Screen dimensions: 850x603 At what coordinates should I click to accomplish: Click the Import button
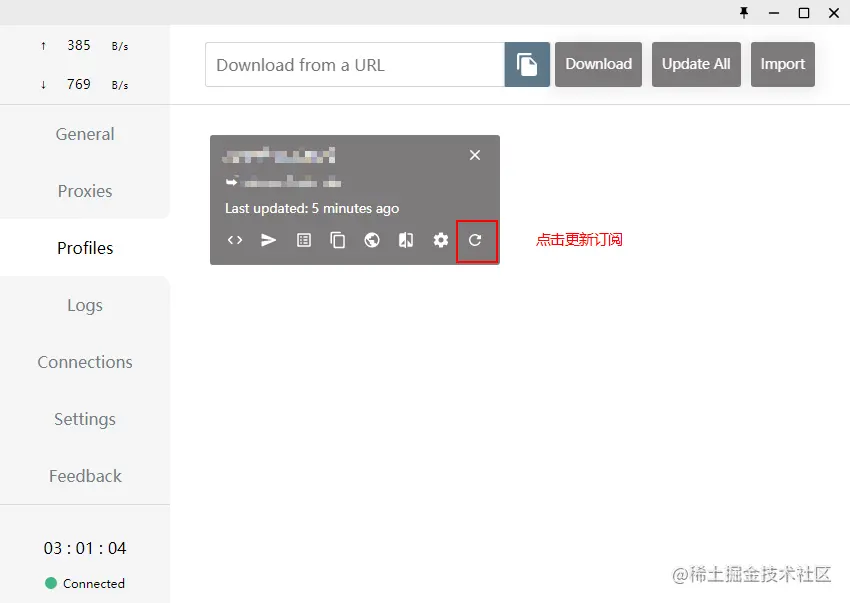click(x=783, y=65)
